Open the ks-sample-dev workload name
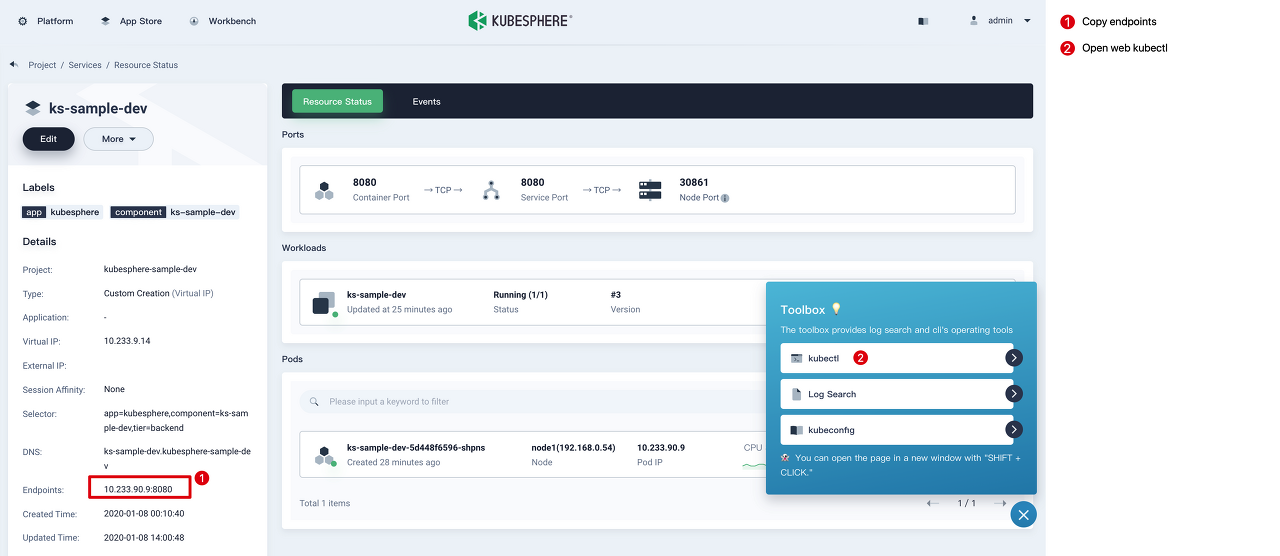The height and width of the screenshot is (556, 1280). coord(376,295)
